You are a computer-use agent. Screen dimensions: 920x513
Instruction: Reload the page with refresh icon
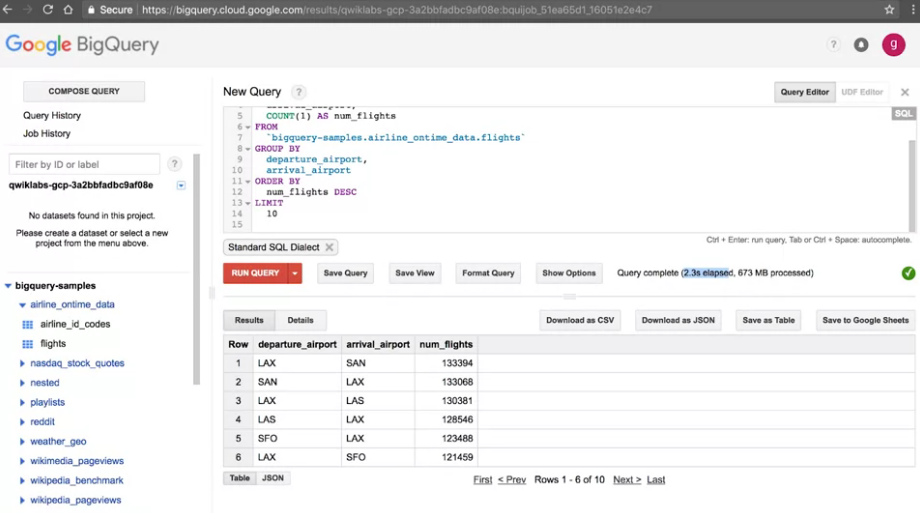coord(48,10)
